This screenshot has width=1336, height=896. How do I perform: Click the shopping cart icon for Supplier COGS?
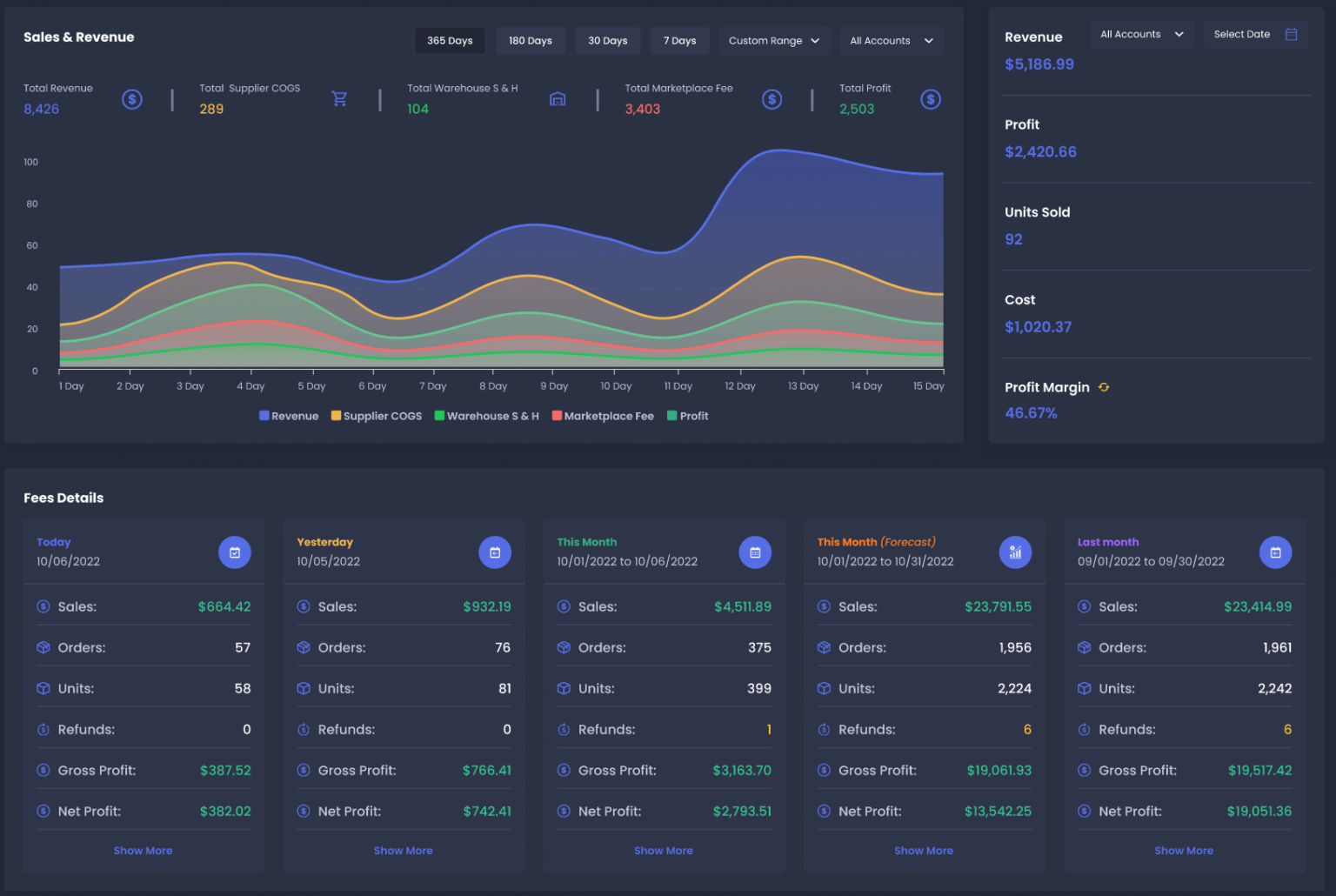coord(340,99)
